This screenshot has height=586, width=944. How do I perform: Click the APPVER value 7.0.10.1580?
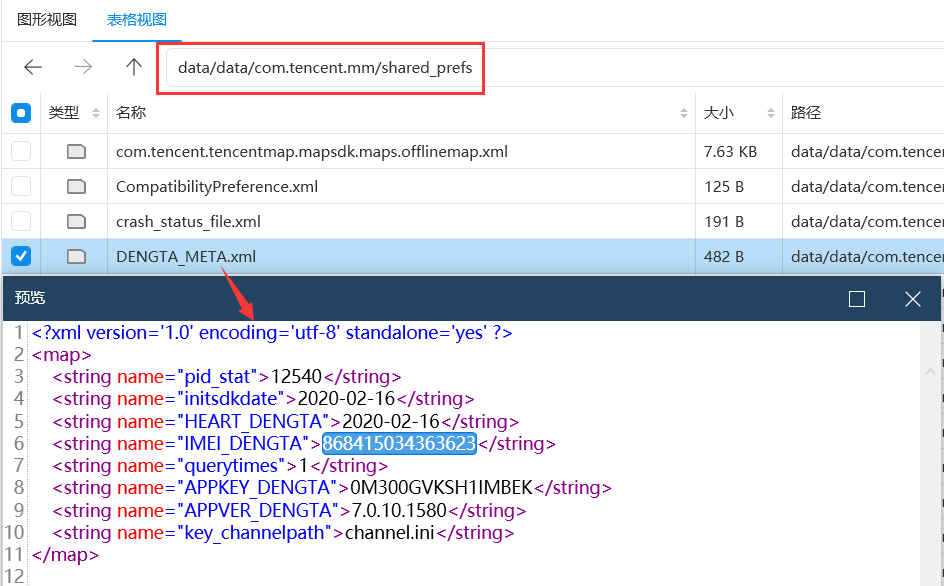(x=399, y=510)
